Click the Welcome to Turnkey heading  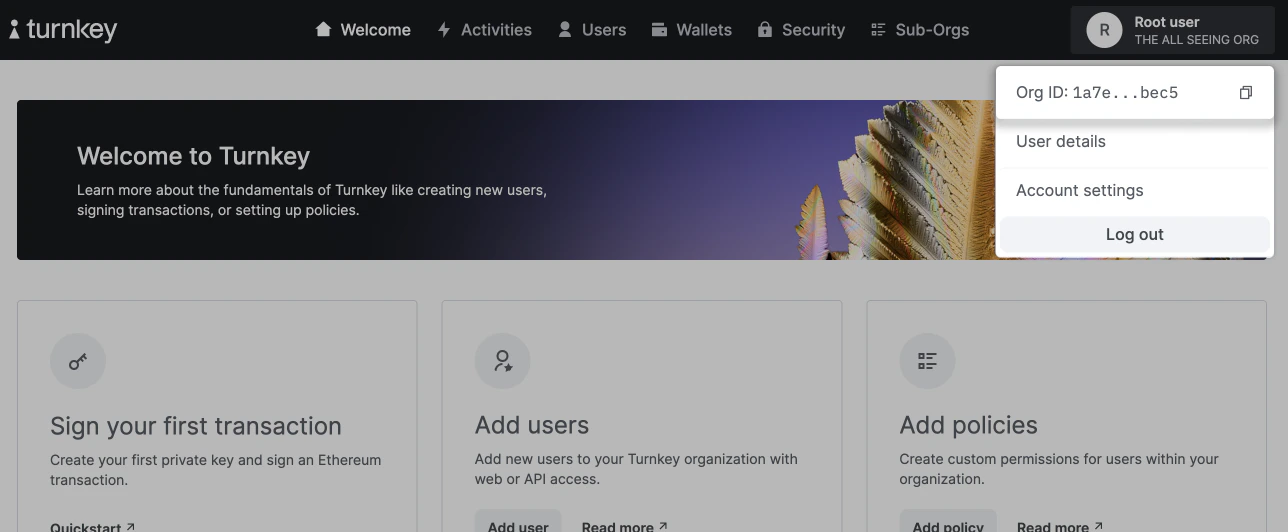pyautogui.click(x=193, y=156)
